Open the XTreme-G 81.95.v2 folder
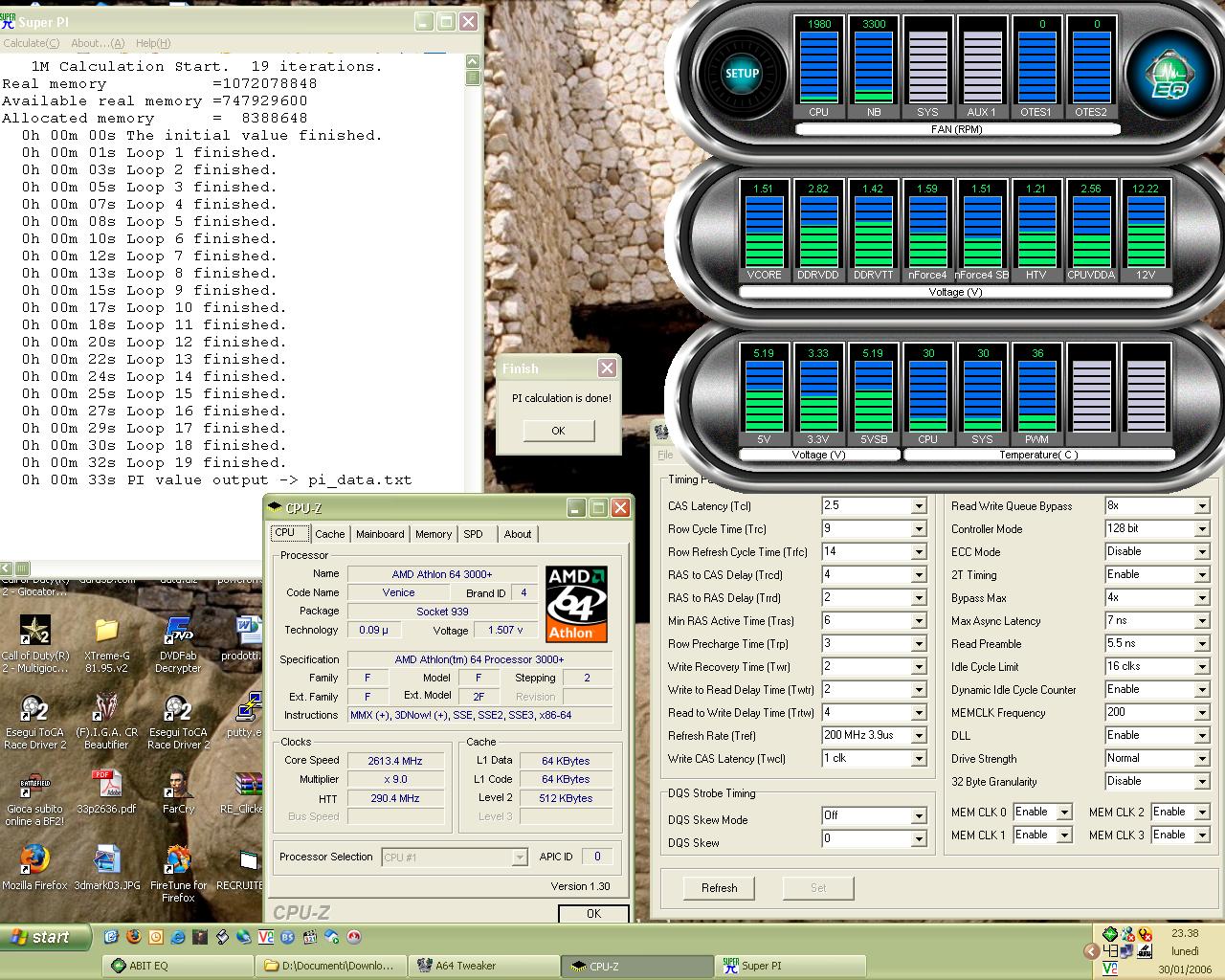The height and width of the screenshot is (980, 1225). [x=106, y=645]
